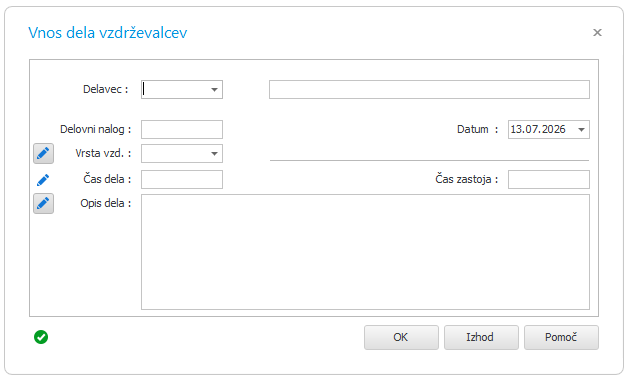This screenshot has width=626, height=379.
Task: Open the Delavec dropdown list
Action: (214, 89)
